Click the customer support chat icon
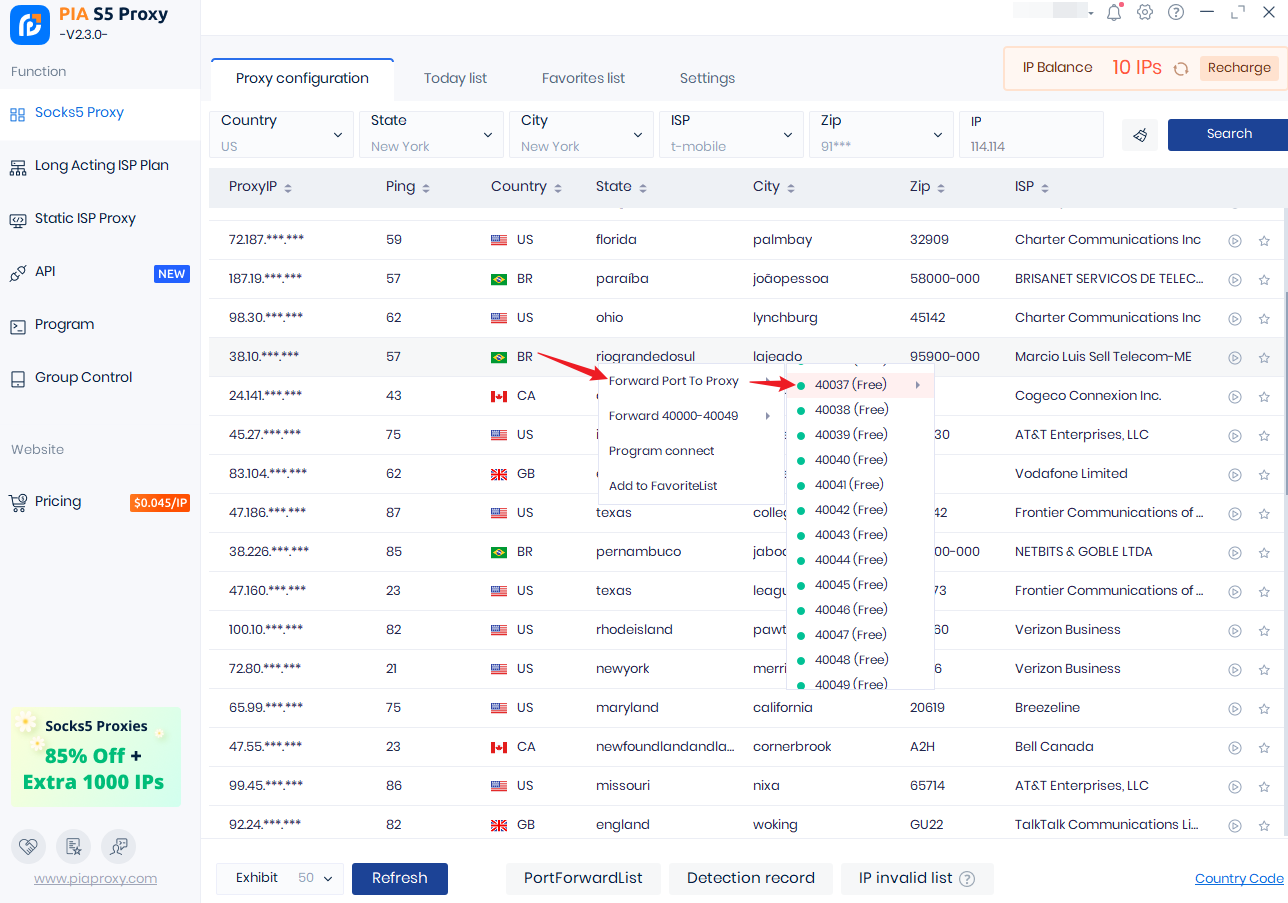 click(118, 846)
